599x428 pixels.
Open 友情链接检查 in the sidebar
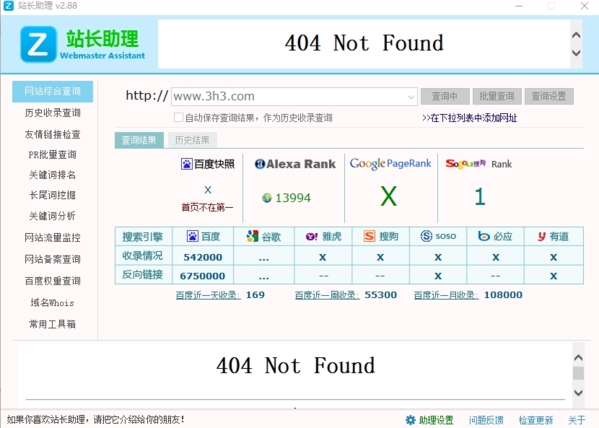point(53,135)
